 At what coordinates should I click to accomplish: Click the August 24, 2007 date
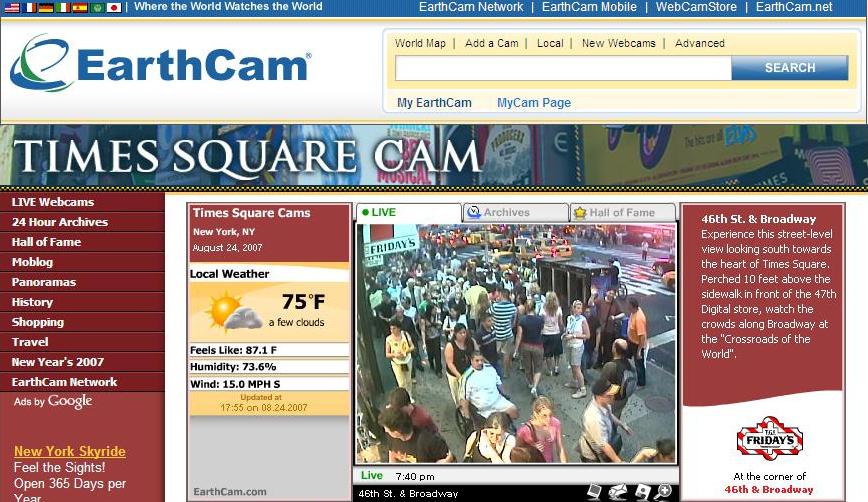pyautogui.click(x=228, y=248)
